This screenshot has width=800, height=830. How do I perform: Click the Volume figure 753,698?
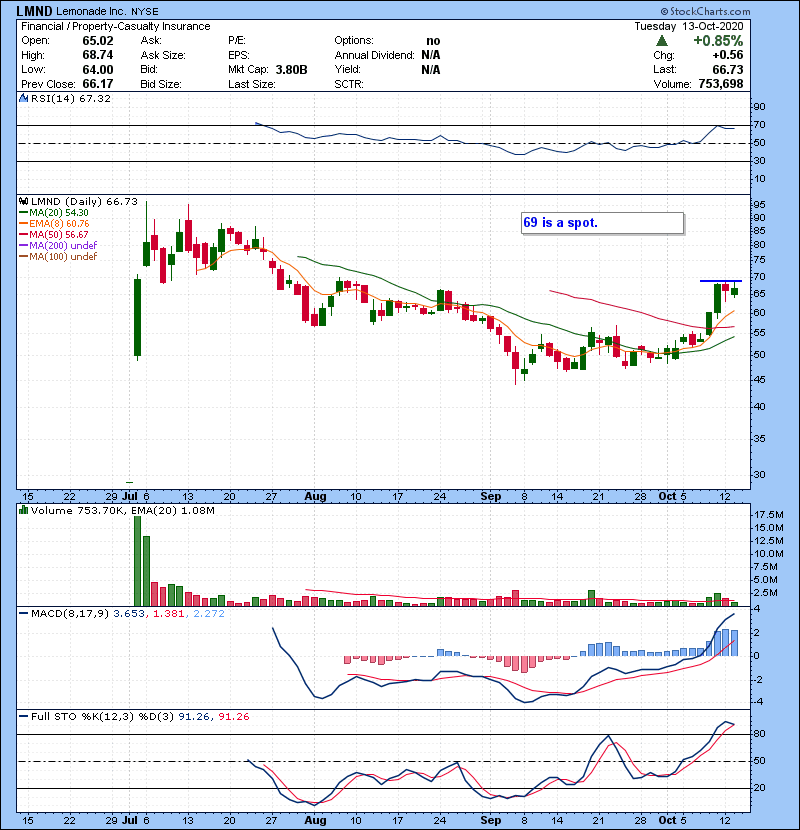[721, 84]
